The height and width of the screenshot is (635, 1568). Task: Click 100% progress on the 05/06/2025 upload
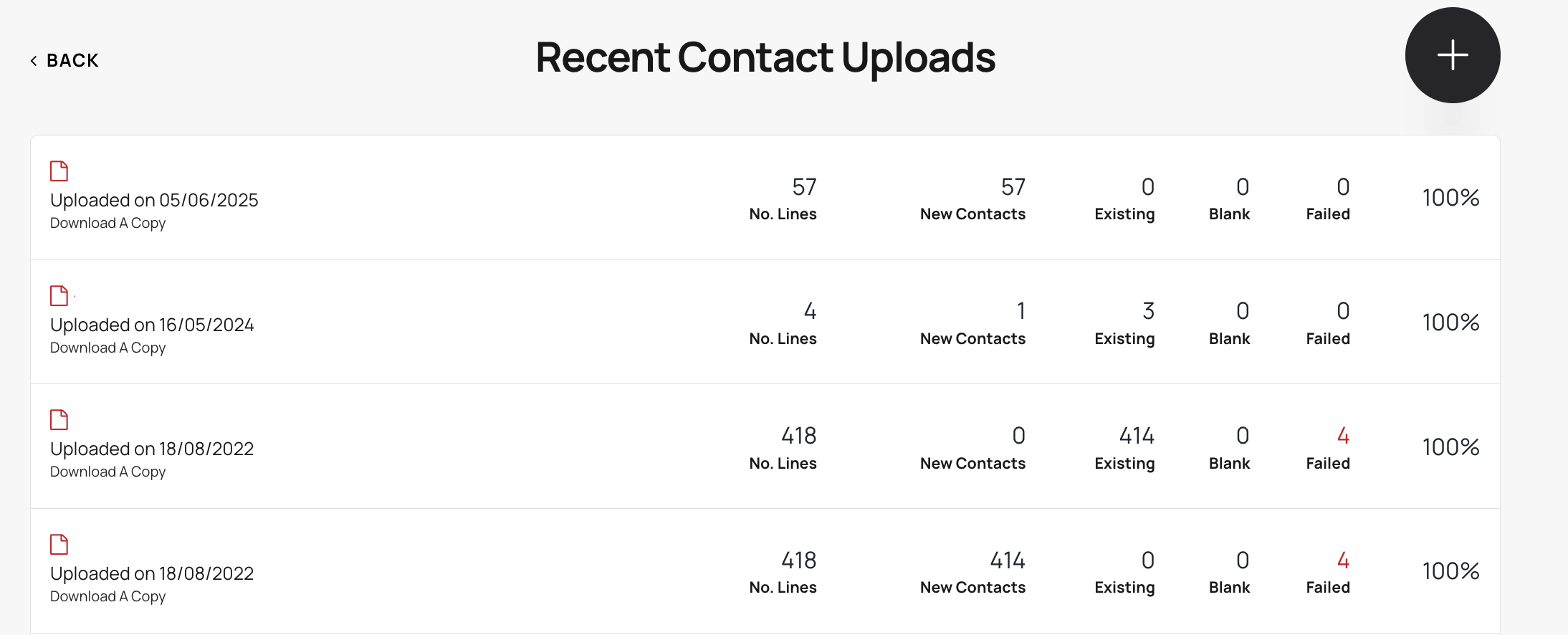point(1450,198)
